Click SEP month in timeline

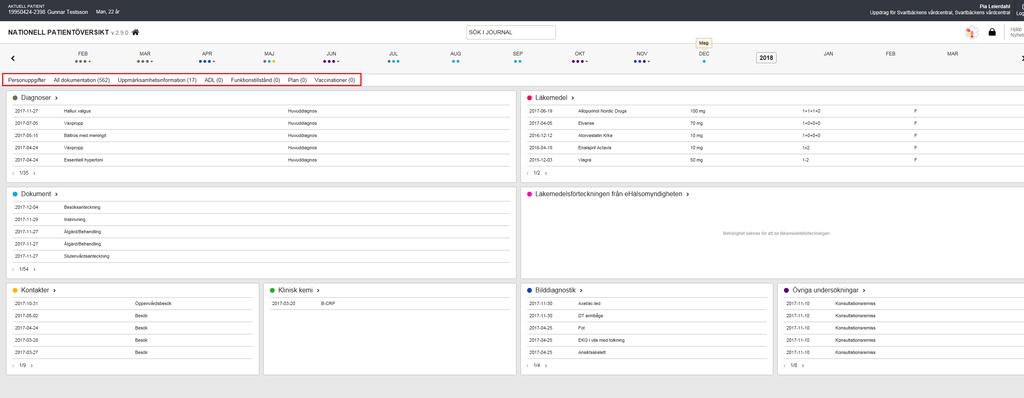517,54
